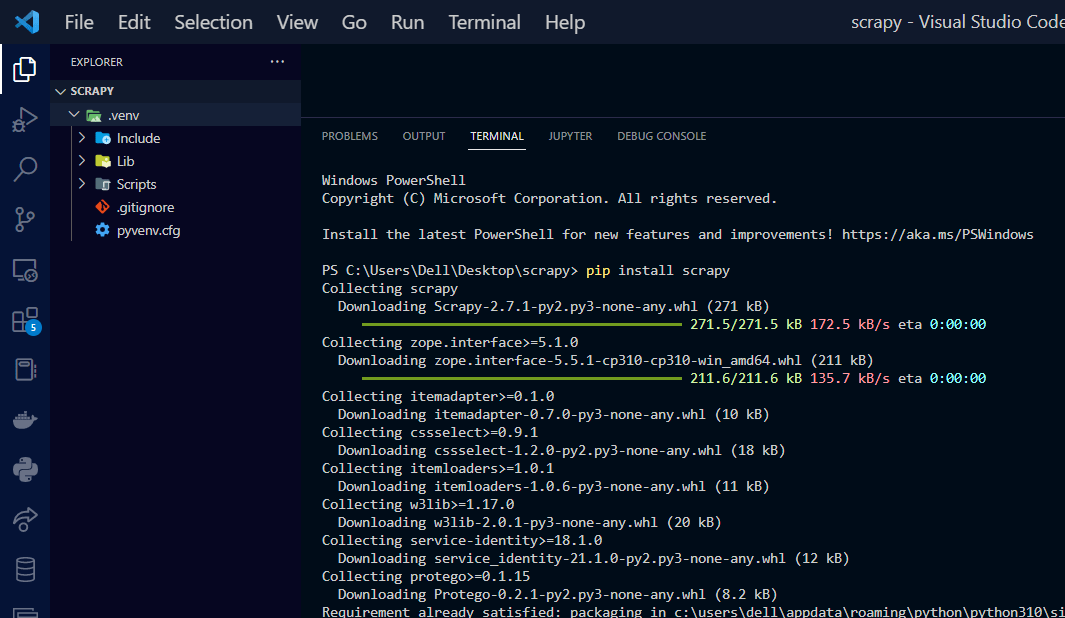
Task: Switch to the PROBLEMS panel tab
Action: (x=350, y=137)
